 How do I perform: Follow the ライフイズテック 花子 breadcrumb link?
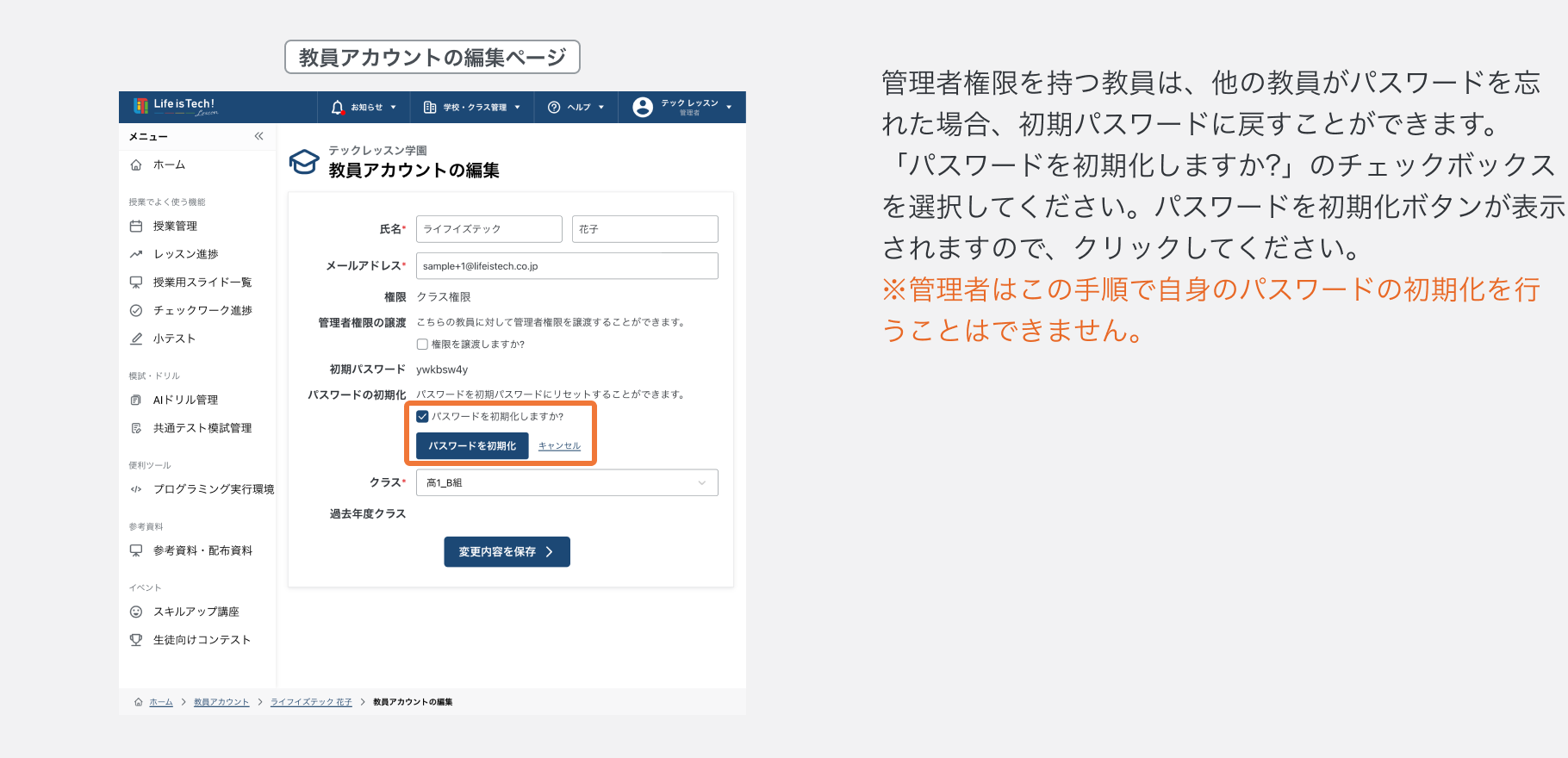click(311, 702)
